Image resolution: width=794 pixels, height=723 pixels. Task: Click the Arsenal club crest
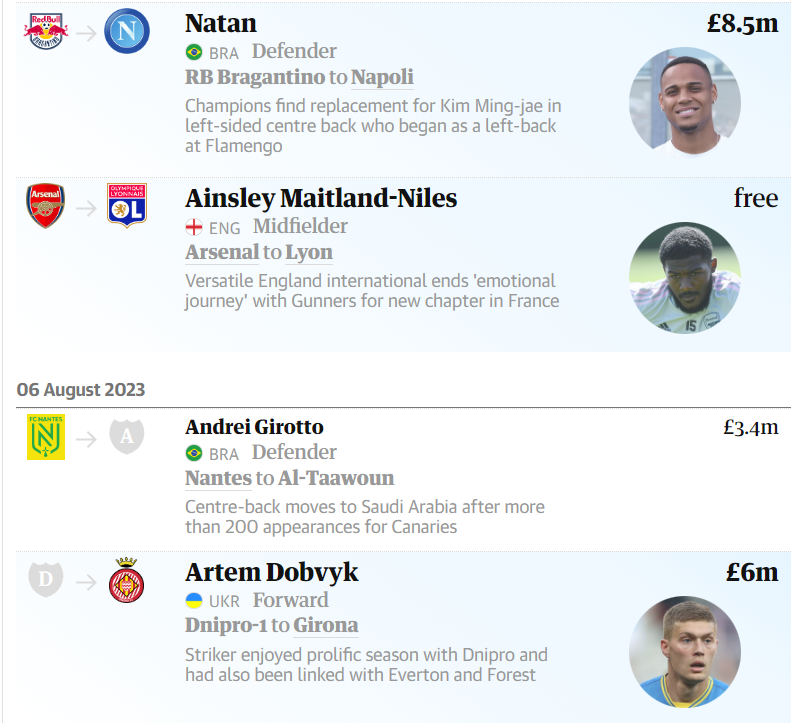(45, 205)
